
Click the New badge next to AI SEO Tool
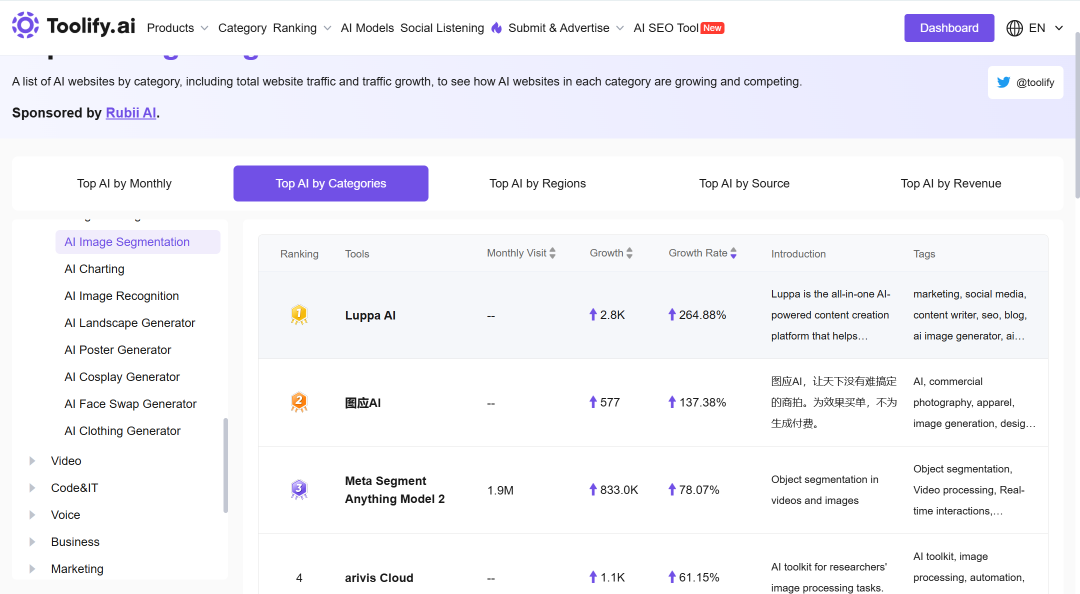(x=712, y=28)
